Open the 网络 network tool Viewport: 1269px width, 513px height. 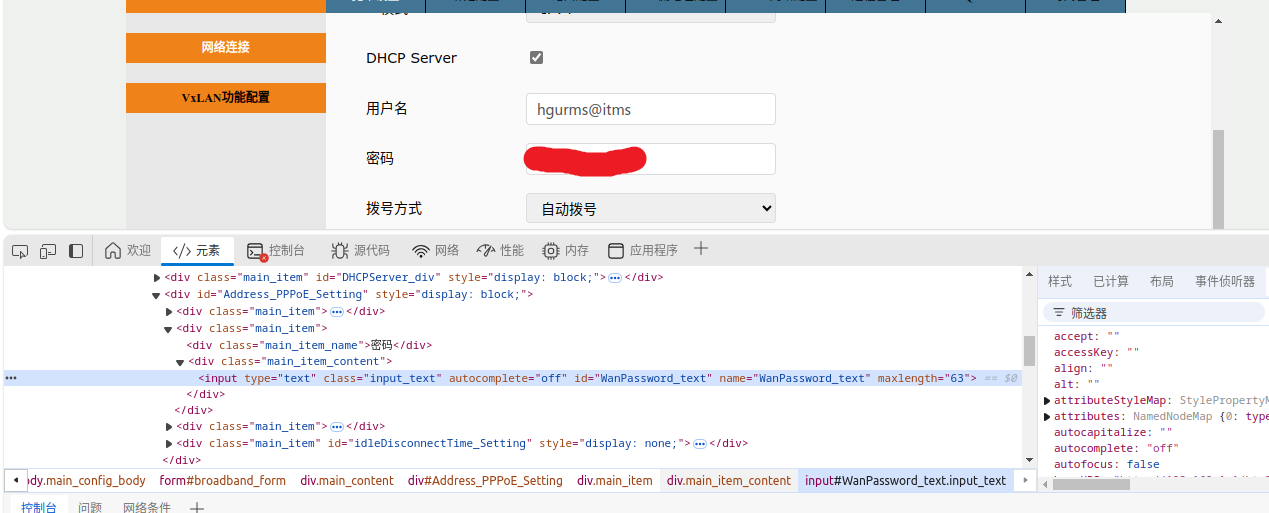(436, 251)
